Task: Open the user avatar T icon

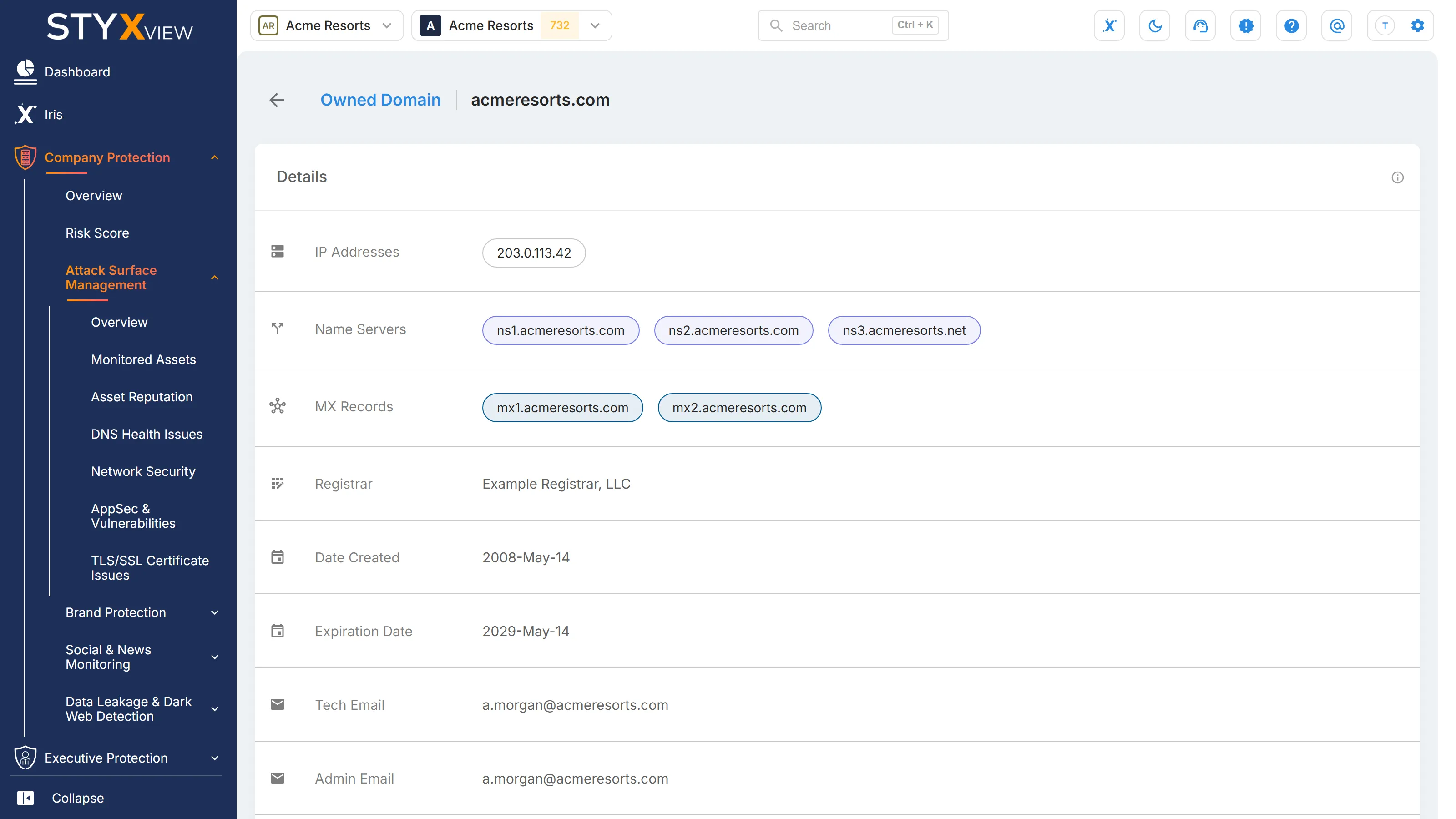Action: coord(1384,25)
